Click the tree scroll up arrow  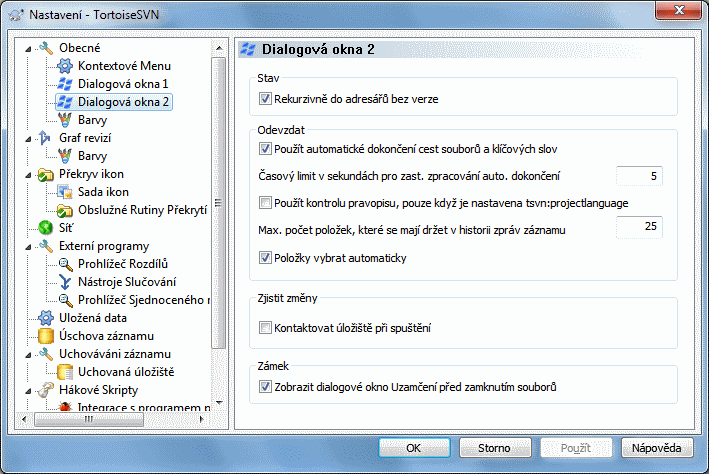(x=219, y=48)
